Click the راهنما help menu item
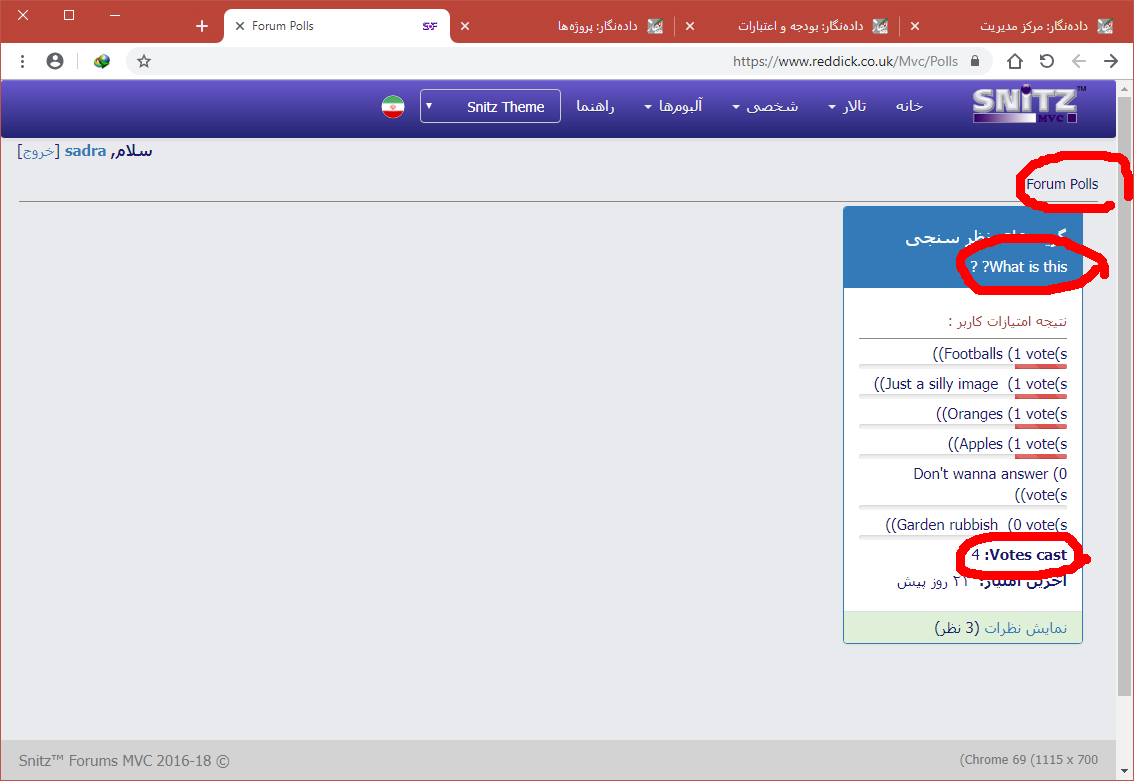This screenshot has width=1134, height=781. [x=595, y=107]
